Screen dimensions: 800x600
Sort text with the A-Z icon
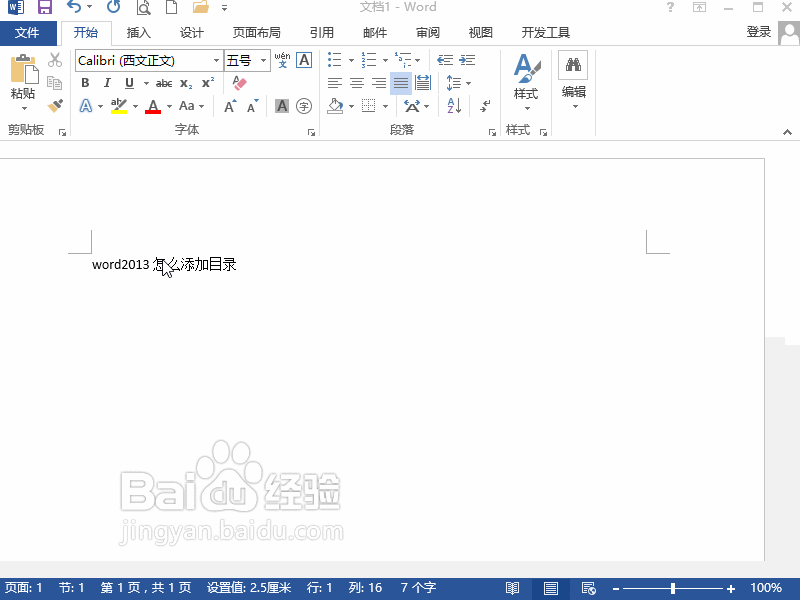point(454,106)
